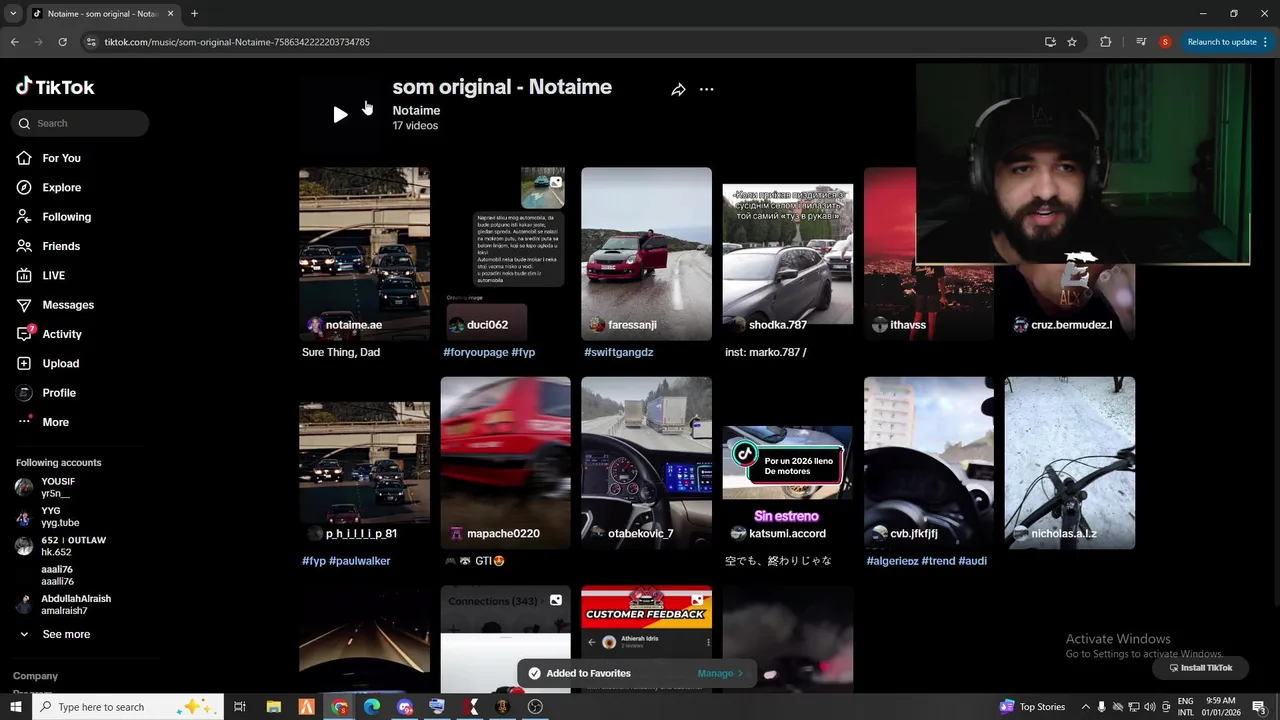Go back to previous page
This screenshot has height=720, width=1280.
[x=14, y=42]
